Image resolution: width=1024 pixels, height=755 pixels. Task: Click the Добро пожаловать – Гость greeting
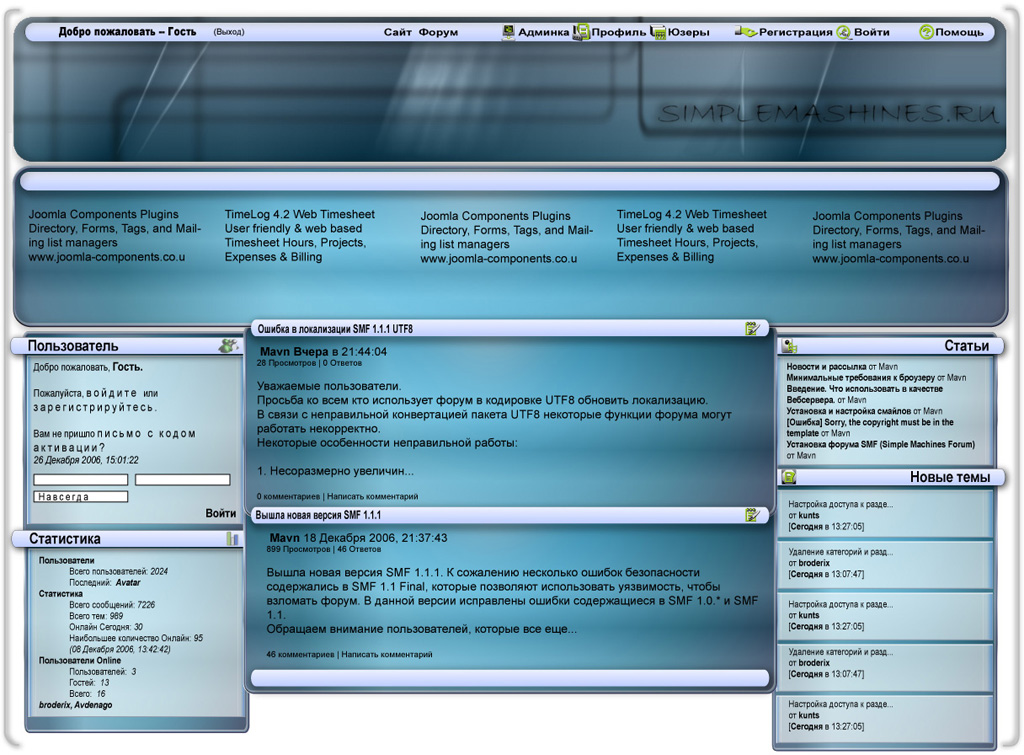point(127,31)
